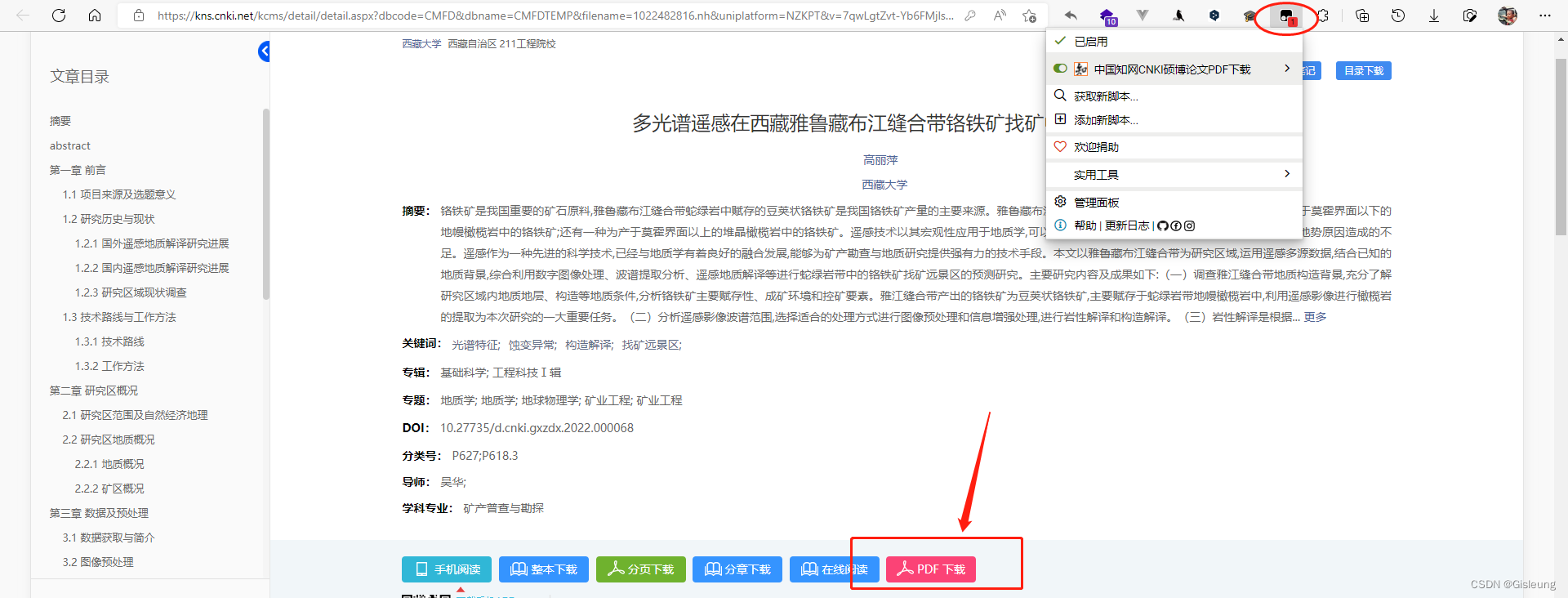Click the reply-arrow extension icon
The width and height of the screenshot is (1568, 598).
[1071, 16]
